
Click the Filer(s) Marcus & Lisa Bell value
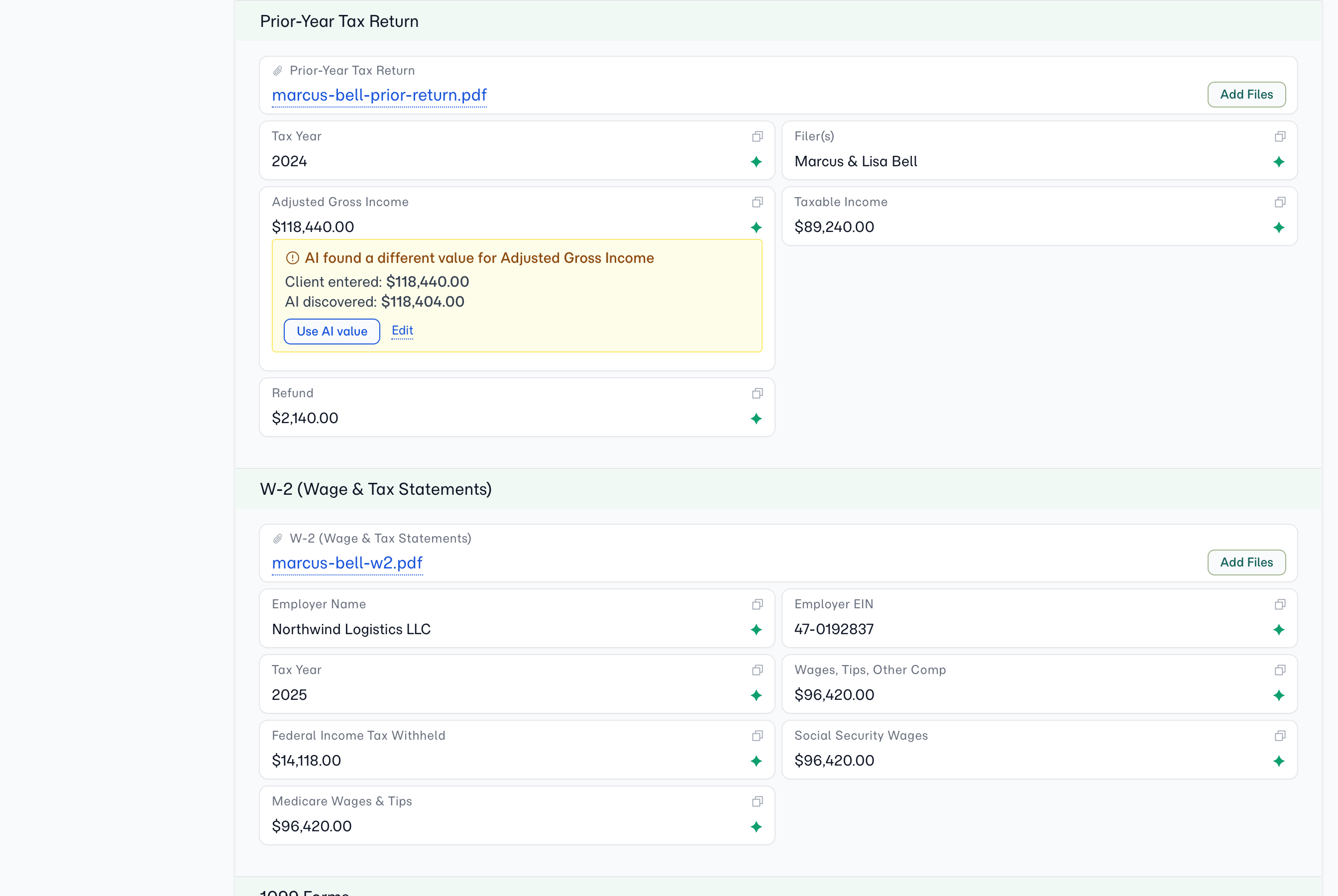pyautogui.click(x=856, y=161)
